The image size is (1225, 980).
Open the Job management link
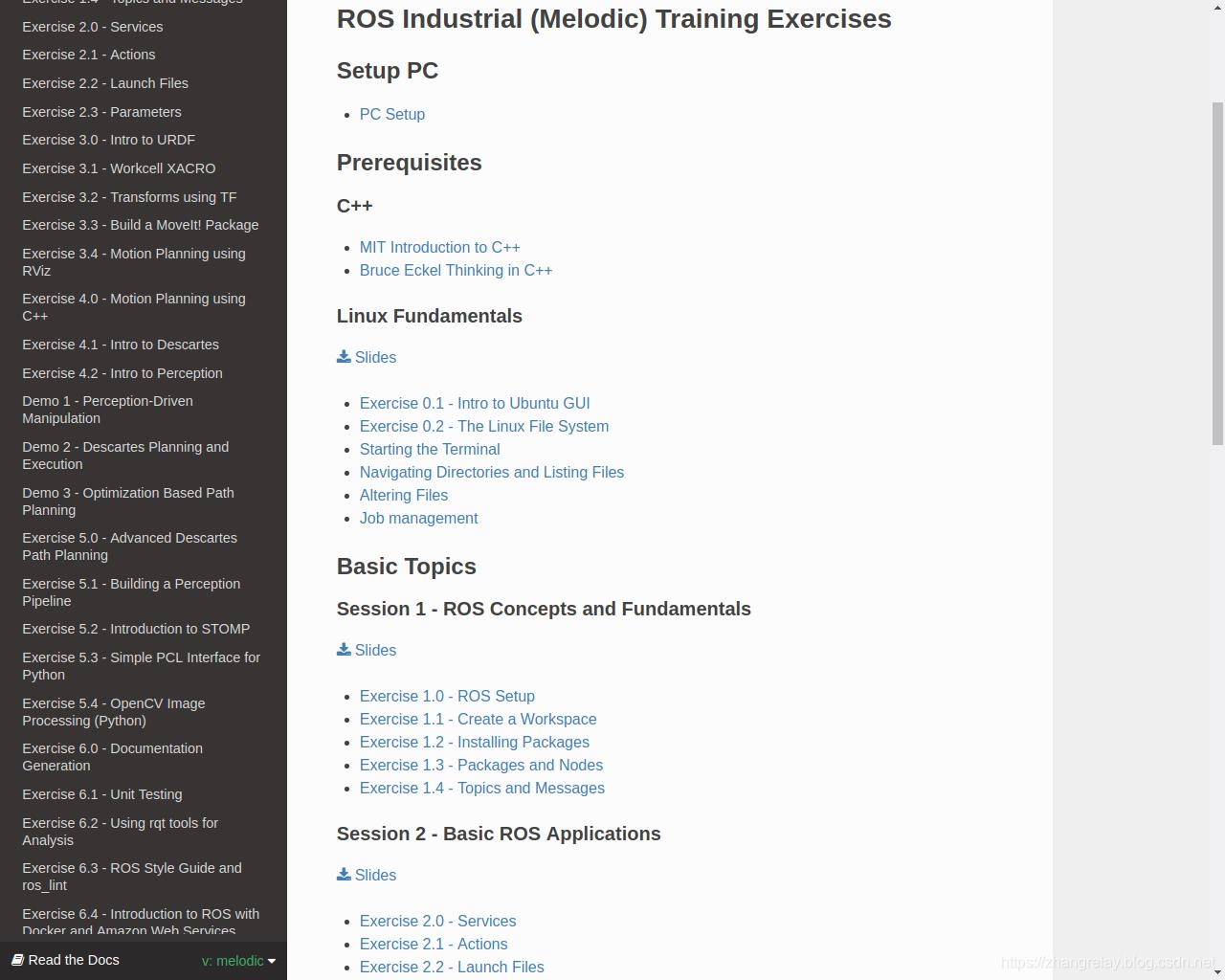pyautogui.click(x=418, y=518)
